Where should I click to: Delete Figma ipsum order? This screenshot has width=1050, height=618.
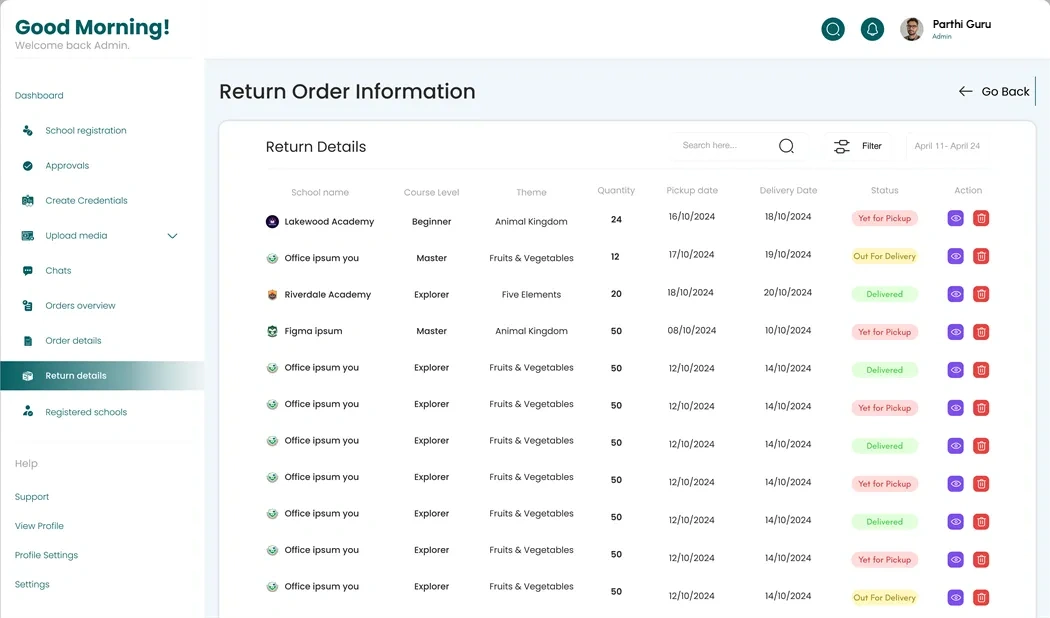[981, 332]
